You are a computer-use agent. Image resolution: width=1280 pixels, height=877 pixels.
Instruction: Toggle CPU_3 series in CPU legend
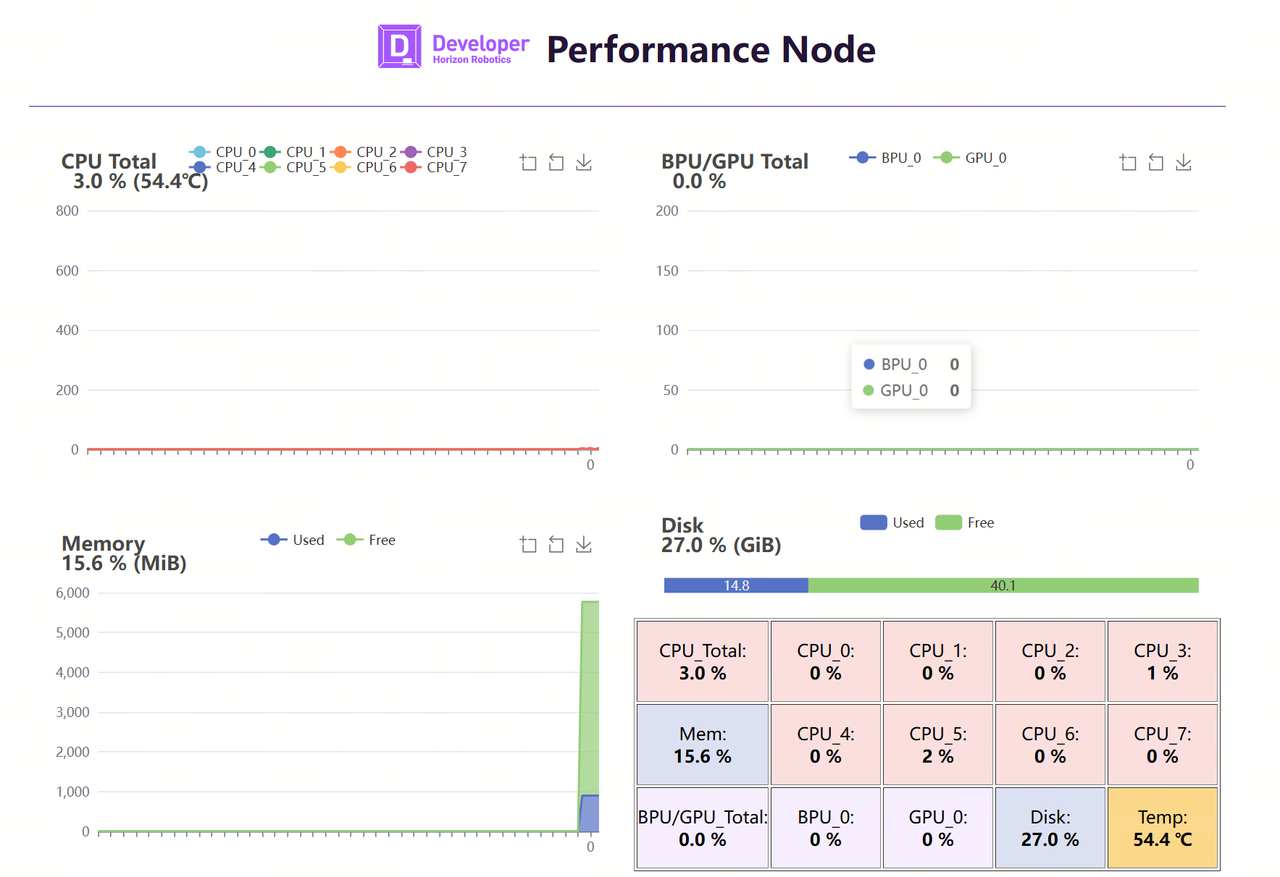coord(433,152)
